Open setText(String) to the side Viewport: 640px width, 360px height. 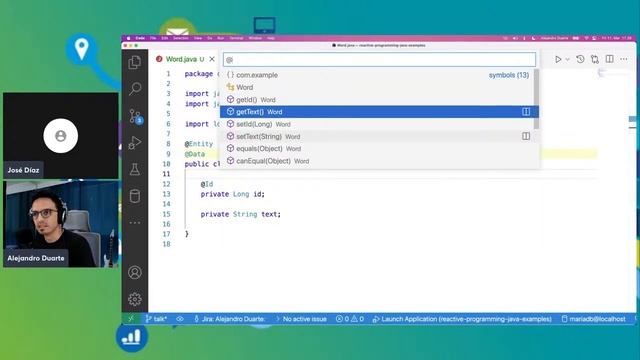pyautogui.click(x=526, y=136)
